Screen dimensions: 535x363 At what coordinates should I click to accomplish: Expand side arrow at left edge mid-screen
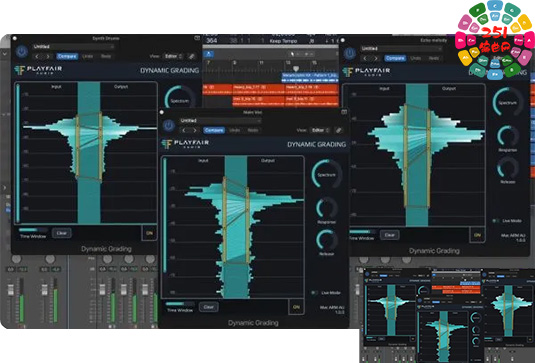(x=5, y=187)
